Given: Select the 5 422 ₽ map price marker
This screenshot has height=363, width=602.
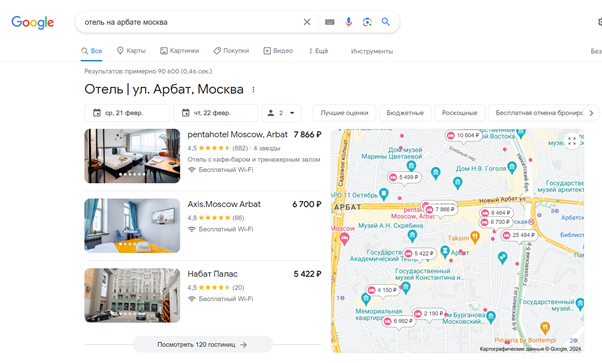Looking at the screenshot, I should tap(420, 254).
